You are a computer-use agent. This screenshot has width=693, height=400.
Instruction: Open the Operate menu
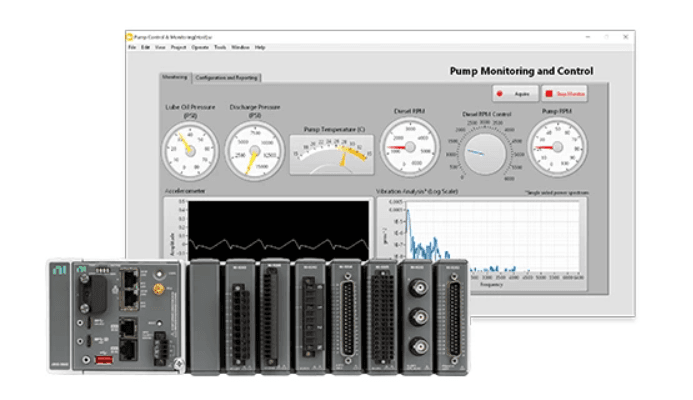pos(200,47)
